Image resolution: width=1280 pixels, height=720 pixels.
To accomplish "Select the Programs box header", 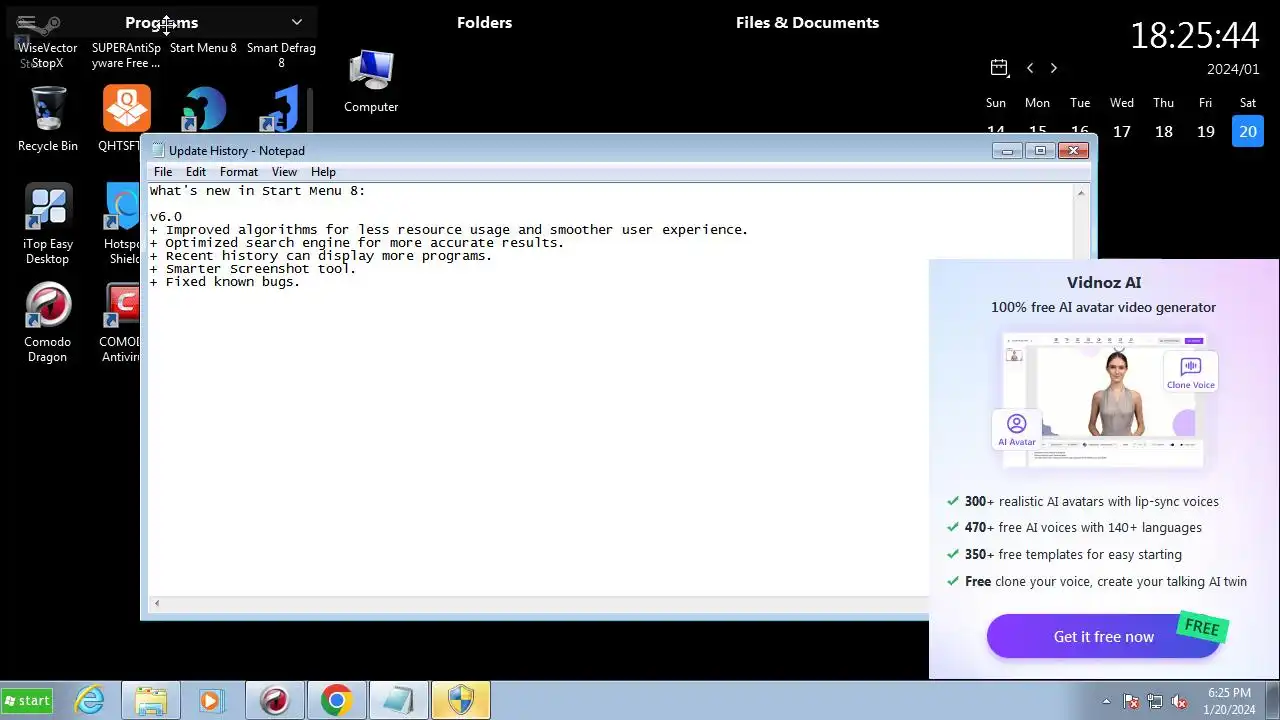I will coord(161,22).
